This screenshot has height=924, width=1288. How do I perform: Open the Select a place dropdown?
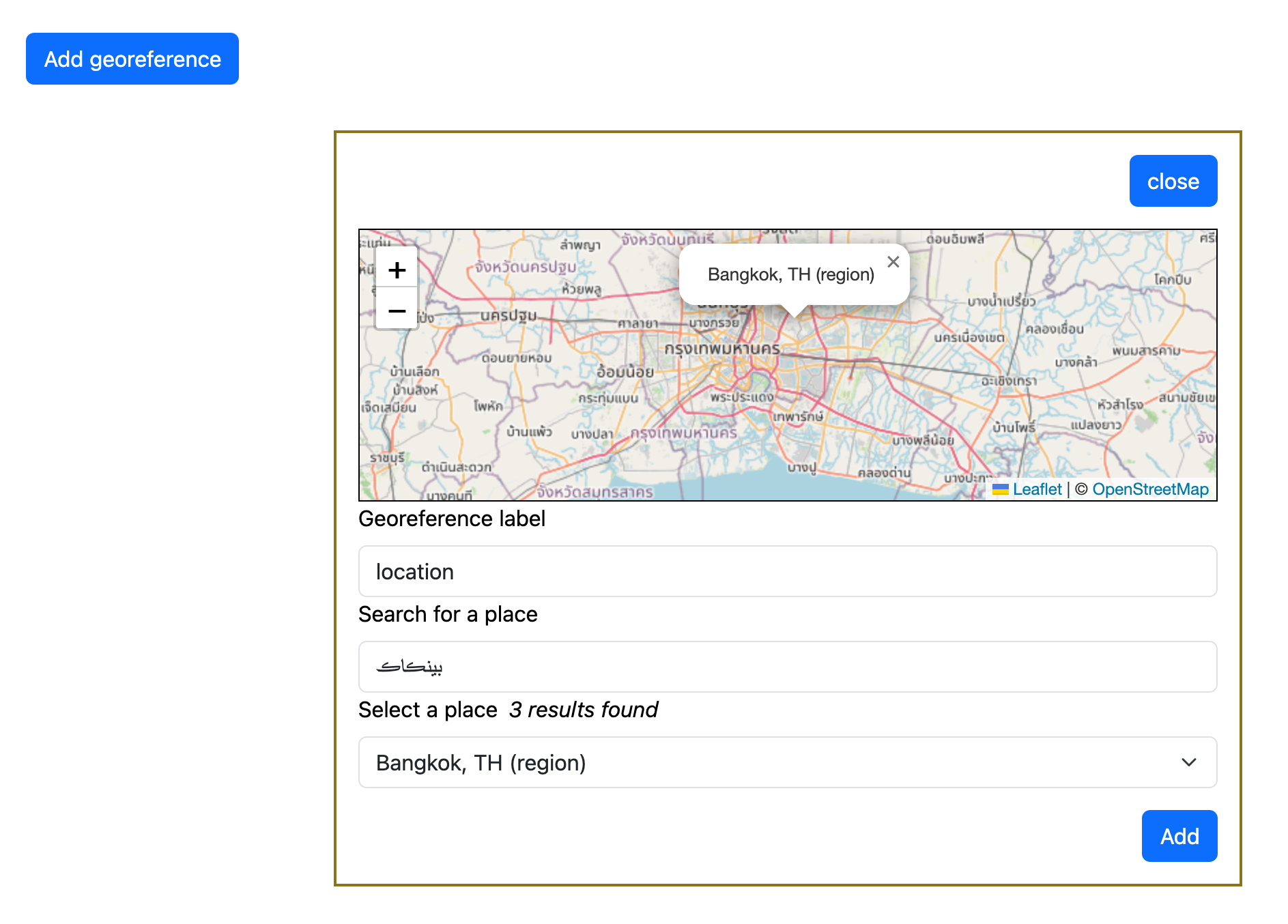tap(788, 762)
